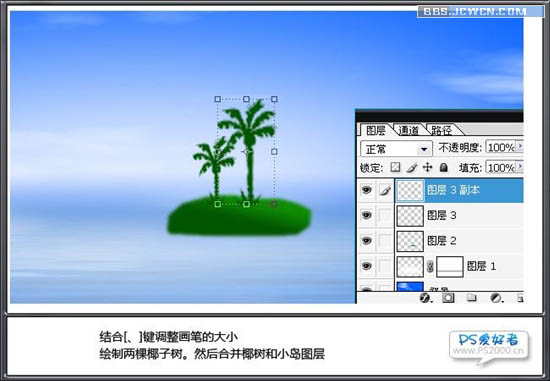This screenshot has width=550, height=381.
Task: Toggle the link box next to 图层 2
Action: [385, 241]
